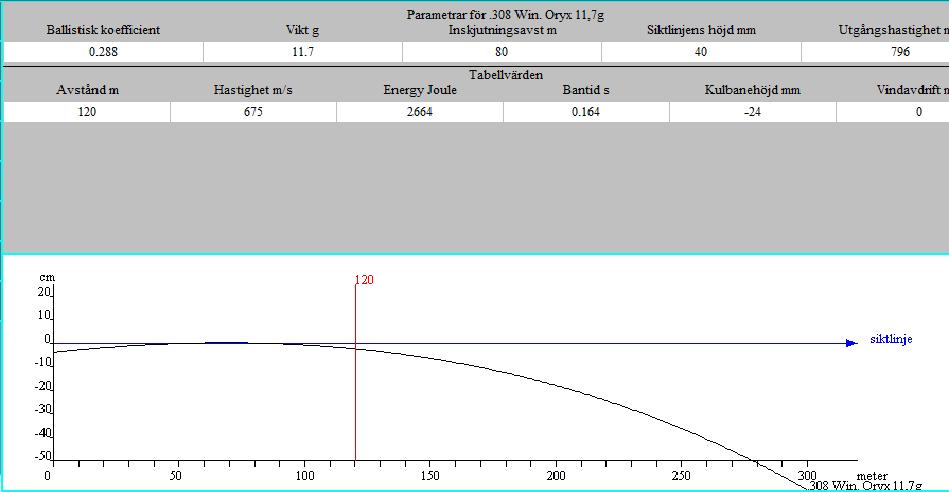Click the Kulbanehöjd mm column header
The height and width of the screenshot is (492, 949).
tap(752, 90)
